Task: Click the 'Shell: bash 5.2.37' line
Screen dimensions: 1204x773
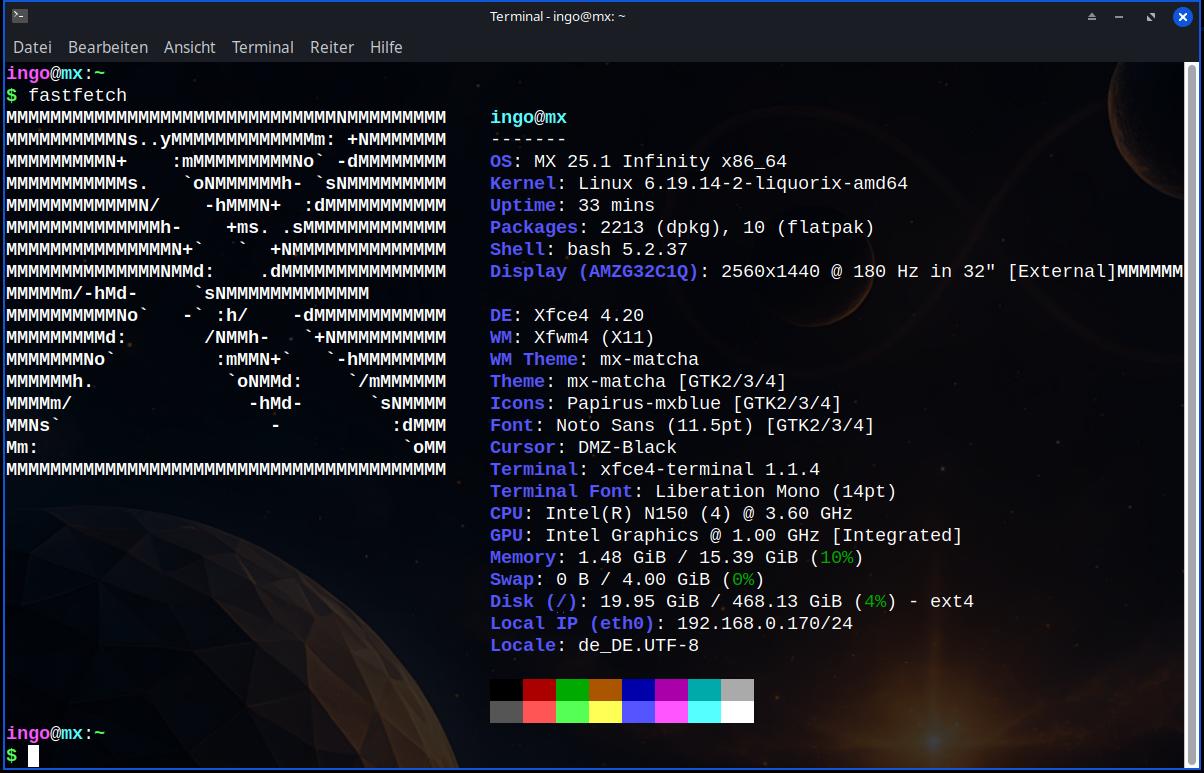Action: point(589,249)
